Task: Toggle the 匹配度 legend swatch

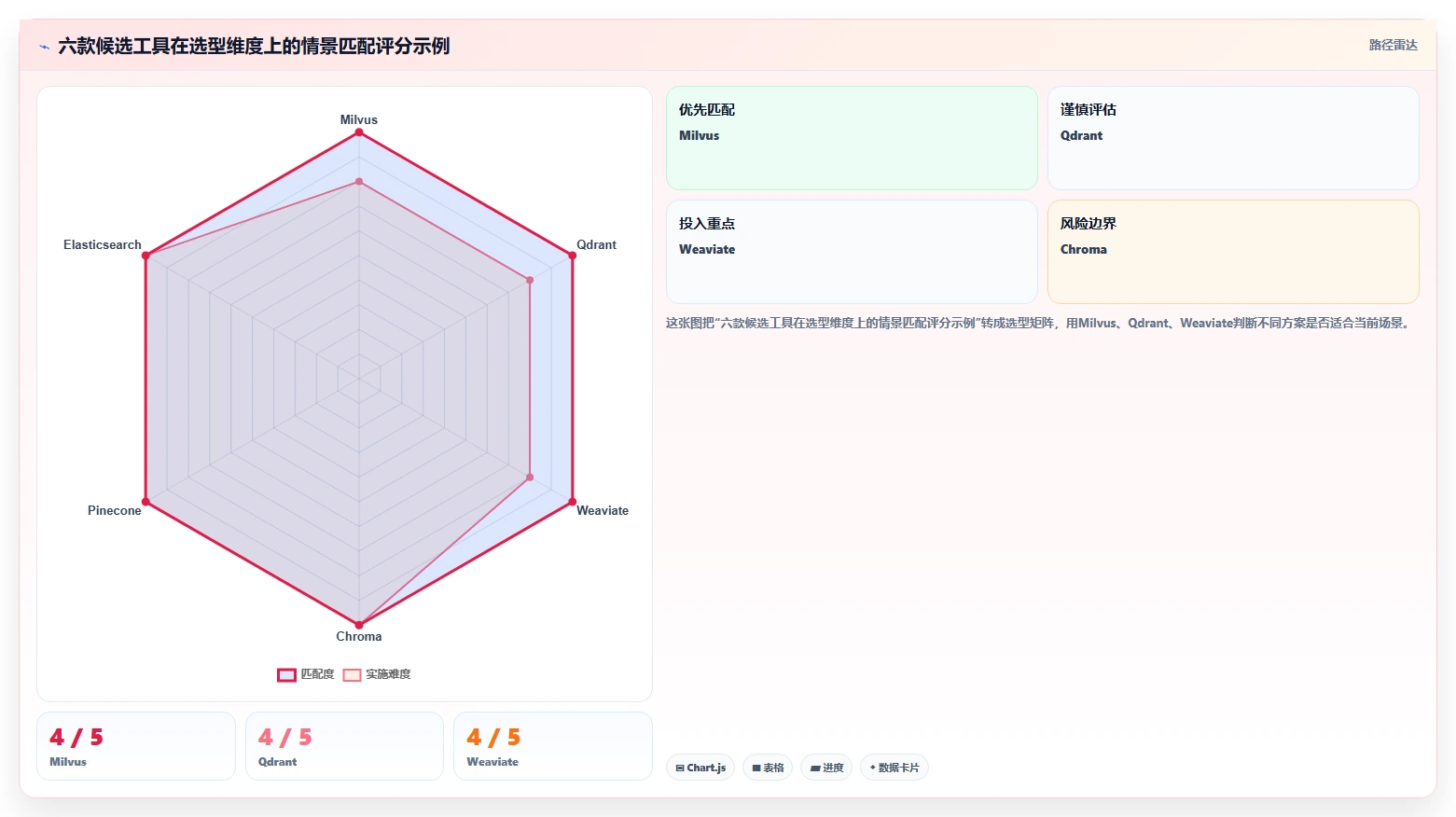Action: tap(286, 674)
